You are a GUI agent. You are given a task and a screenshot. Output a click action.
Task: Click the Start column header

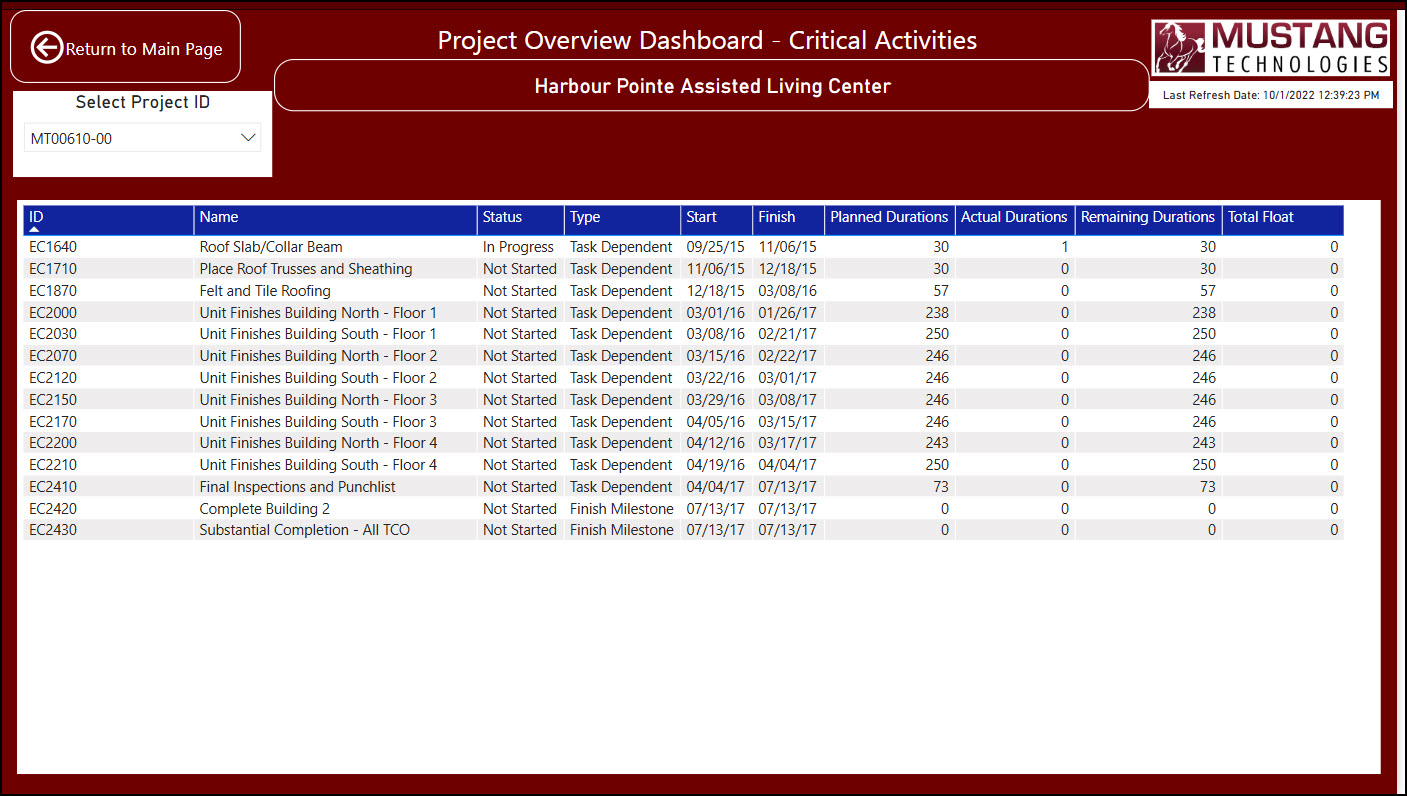pyautogui.click(x=701, y=217)
